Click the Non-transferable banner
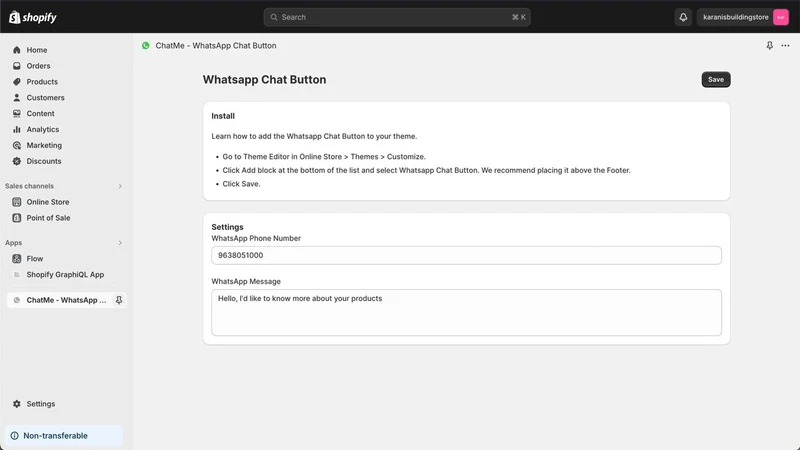800x450 pixels. click(x=64, y=436)
